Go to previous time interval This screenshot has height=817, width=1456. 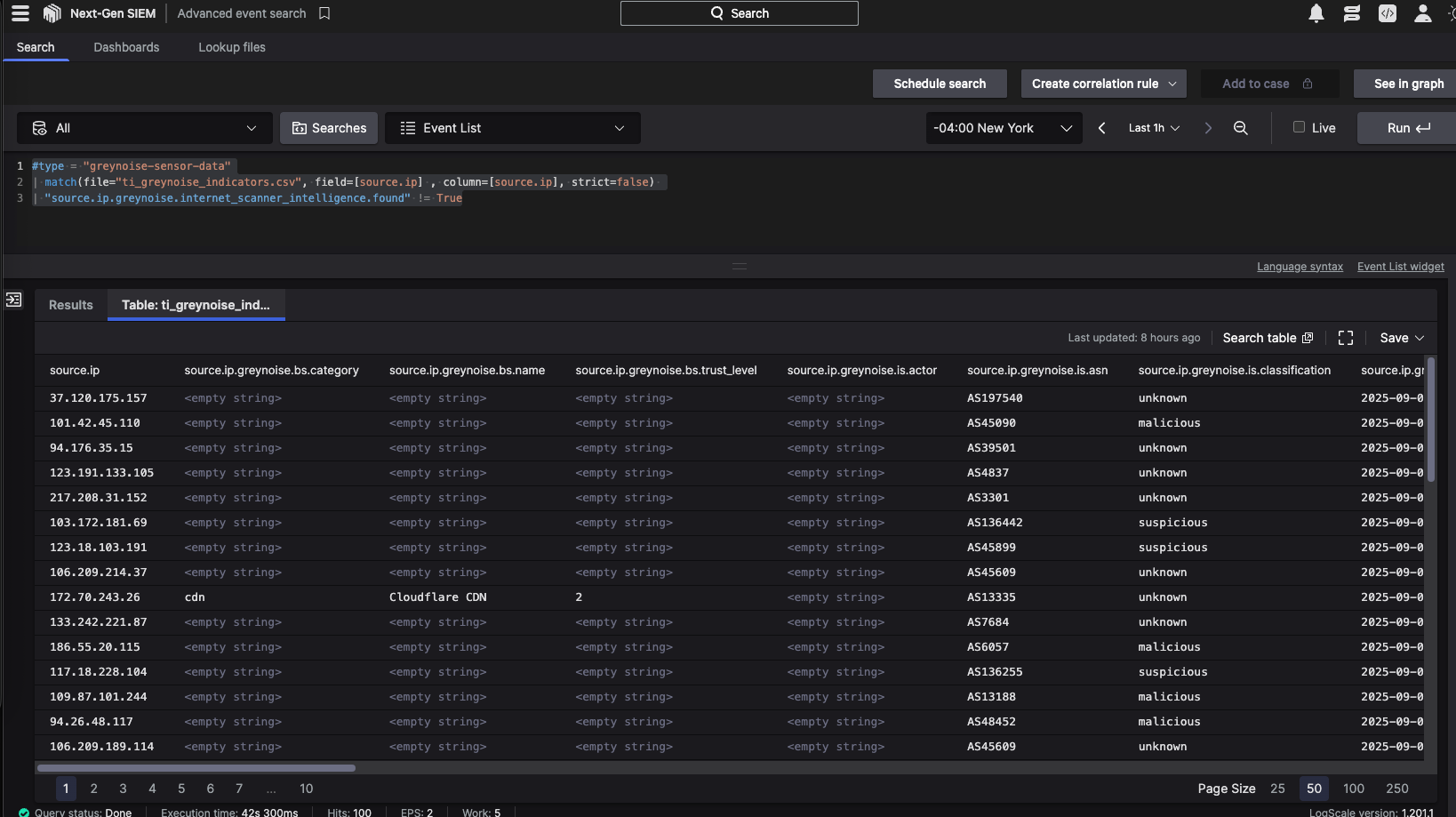1102,128
